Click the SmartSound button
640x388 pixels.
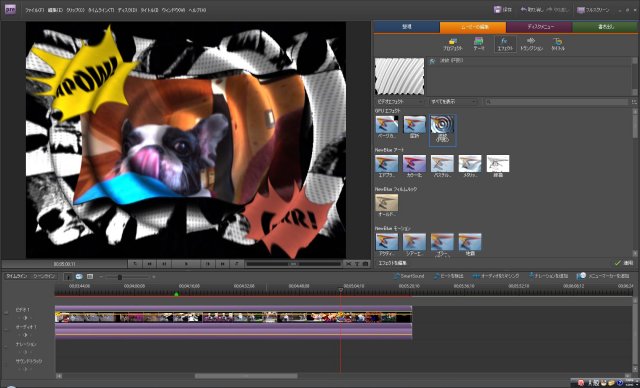[x=409, y=276]
